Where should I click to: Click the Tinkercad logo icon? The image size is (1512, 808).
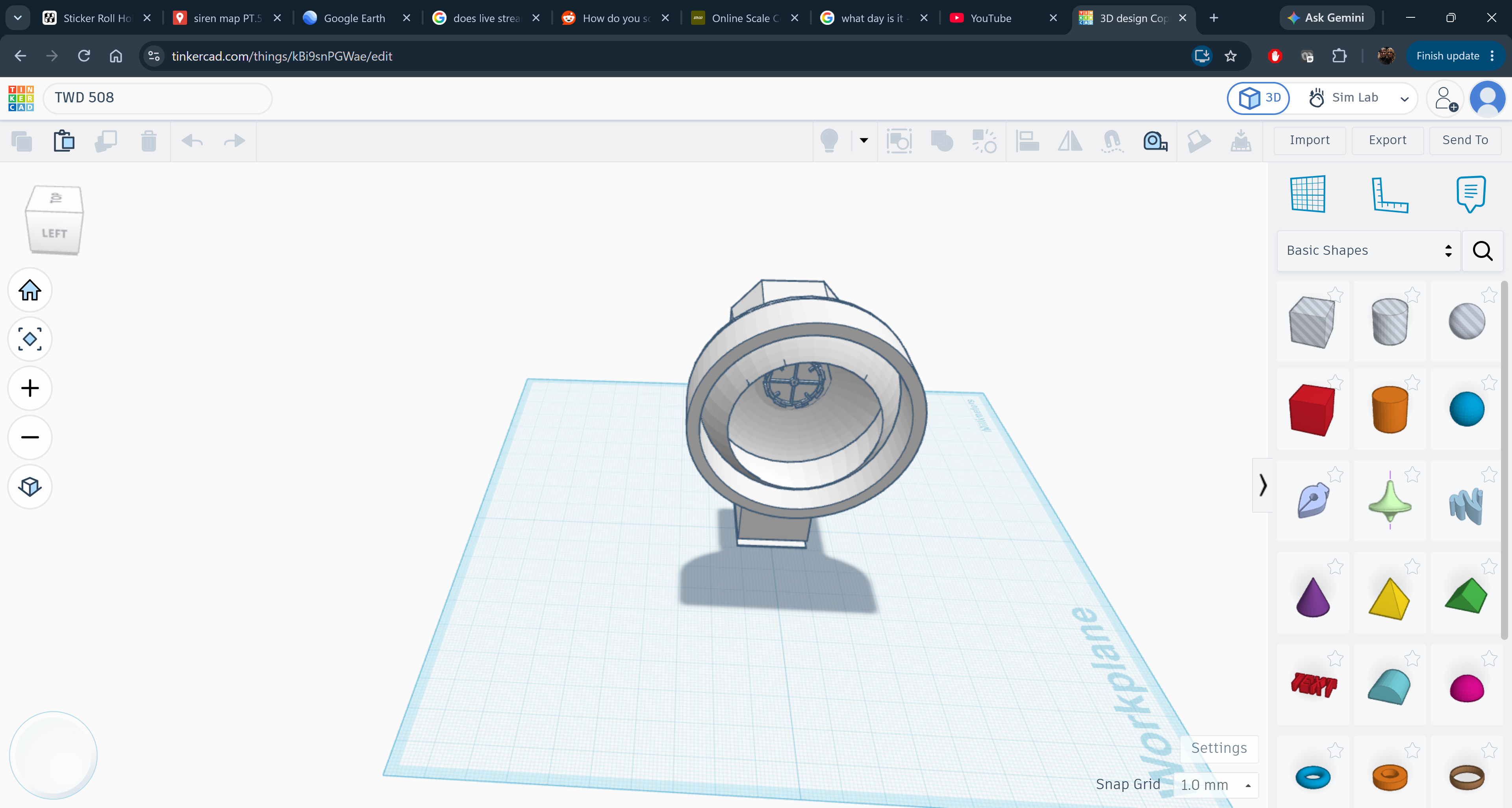tap(21, 98)
